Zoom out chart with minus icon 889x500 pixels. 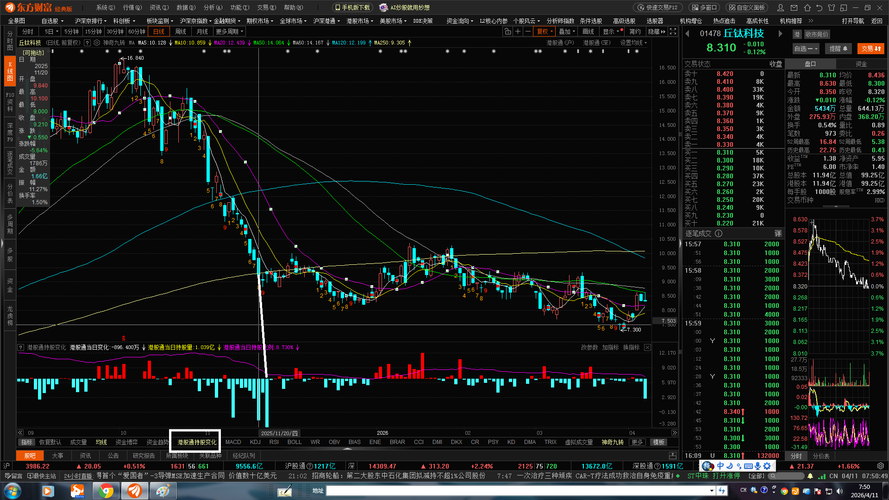(528, 32)
